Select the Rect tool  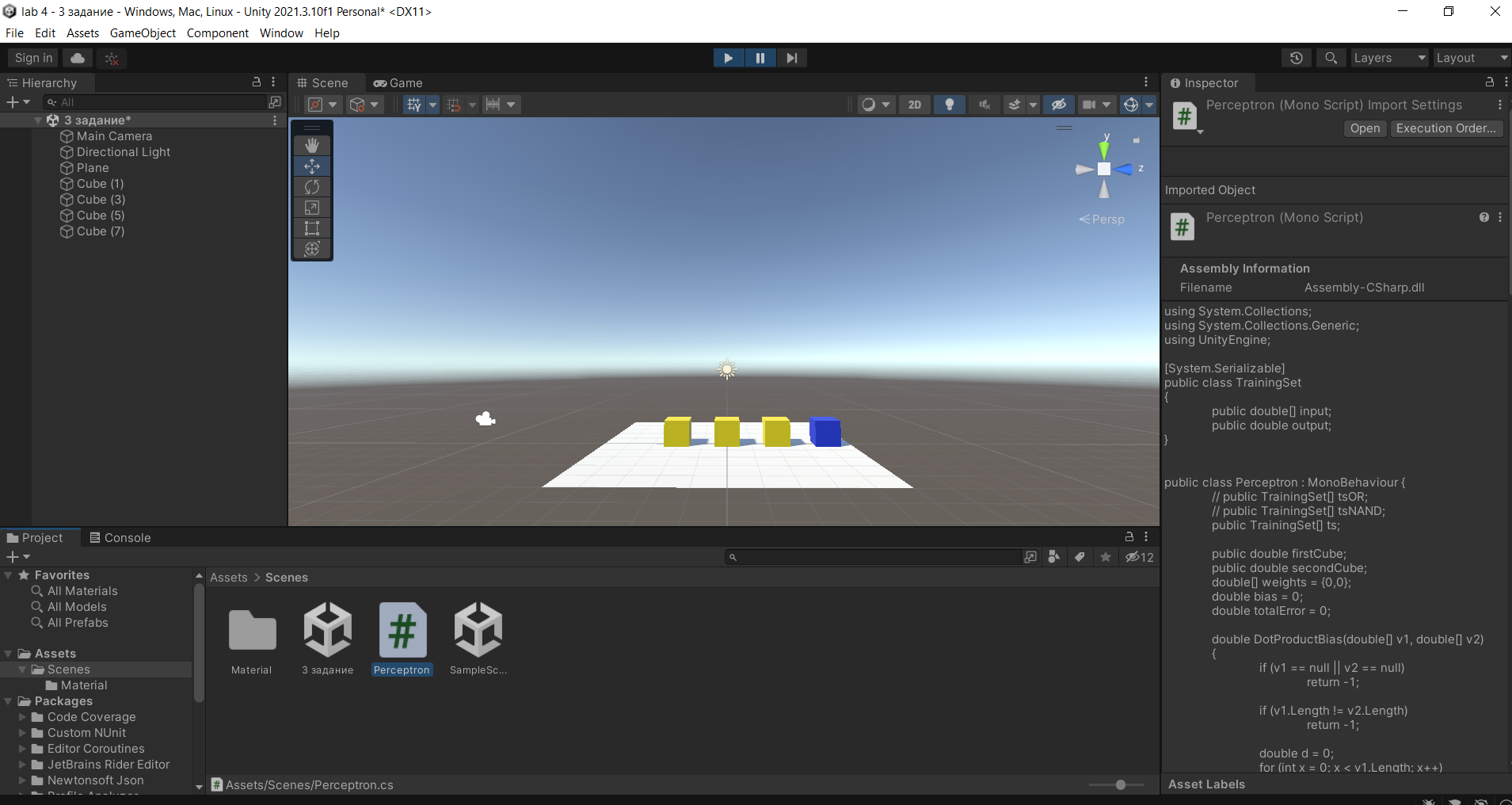click(312, 228)
